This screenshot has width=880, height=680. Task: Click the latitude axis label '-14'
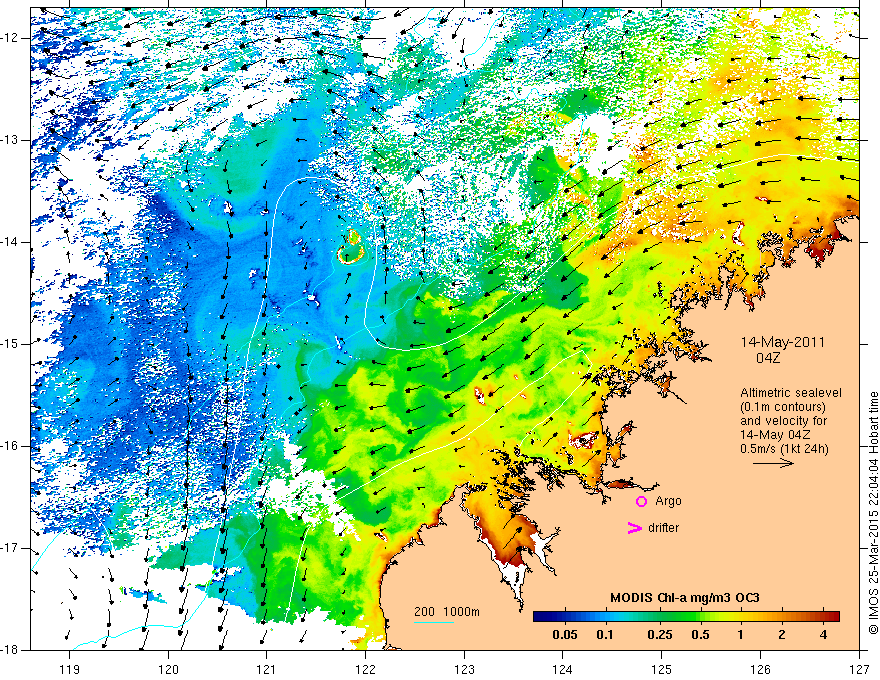11,242
